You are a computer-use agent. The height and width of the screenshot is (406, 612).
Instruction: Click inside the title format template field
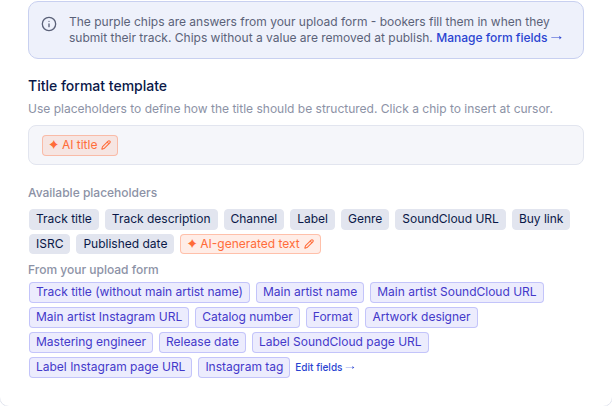click(306, 145)
